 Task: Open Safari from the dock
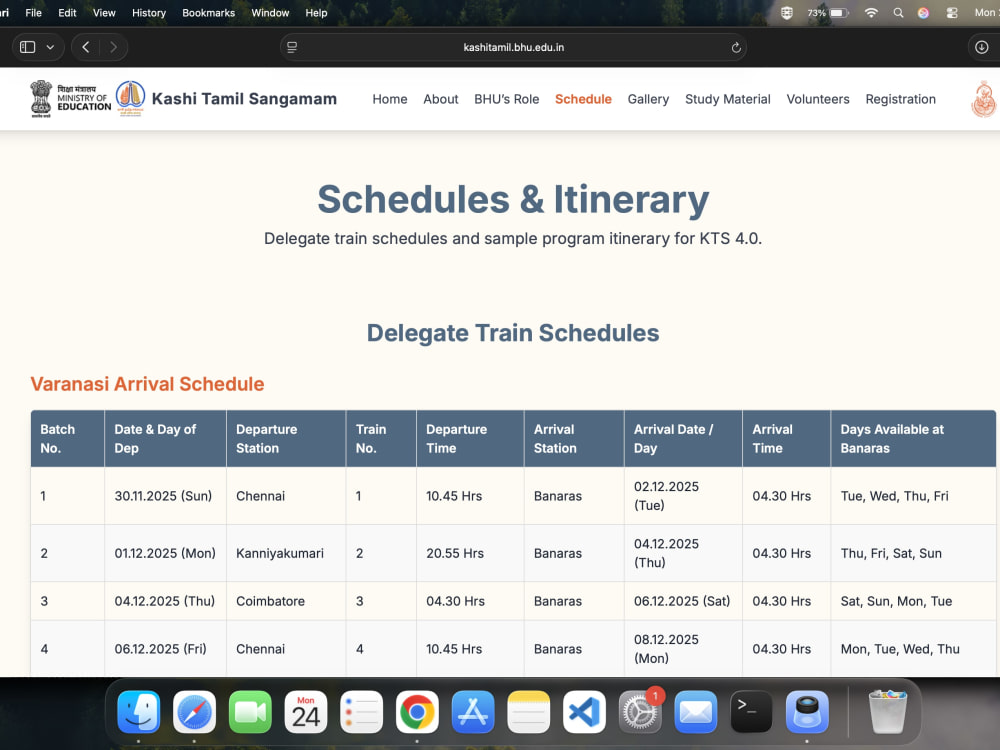(195, 712)
